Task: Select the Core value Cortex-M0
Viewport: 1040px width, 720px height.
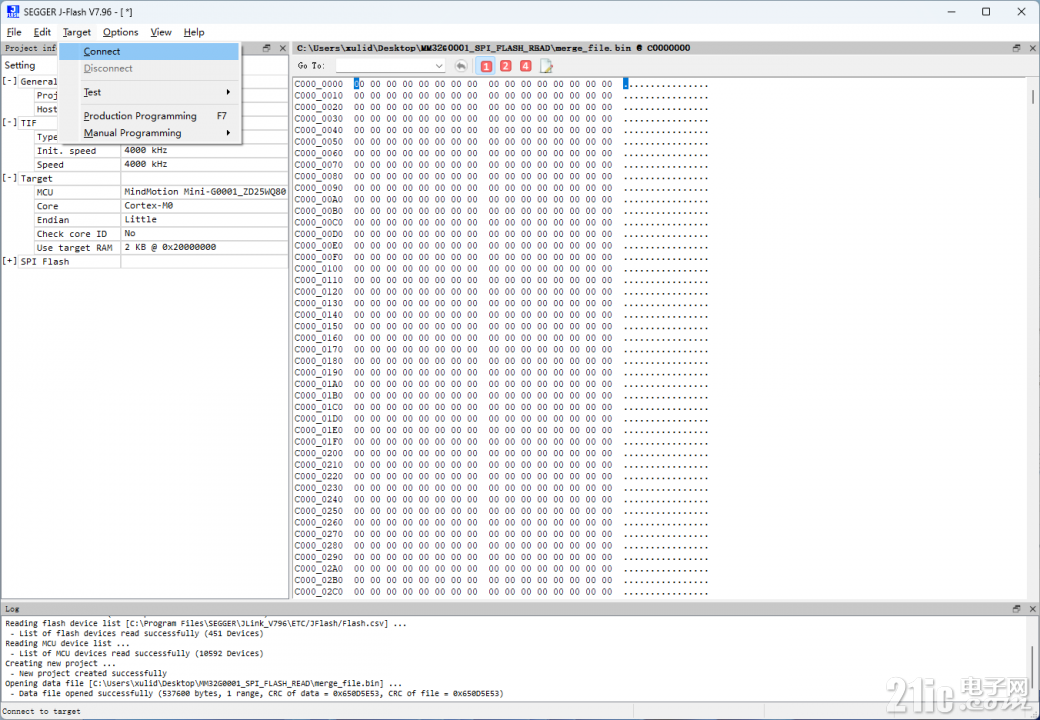Action: [205, 206]
